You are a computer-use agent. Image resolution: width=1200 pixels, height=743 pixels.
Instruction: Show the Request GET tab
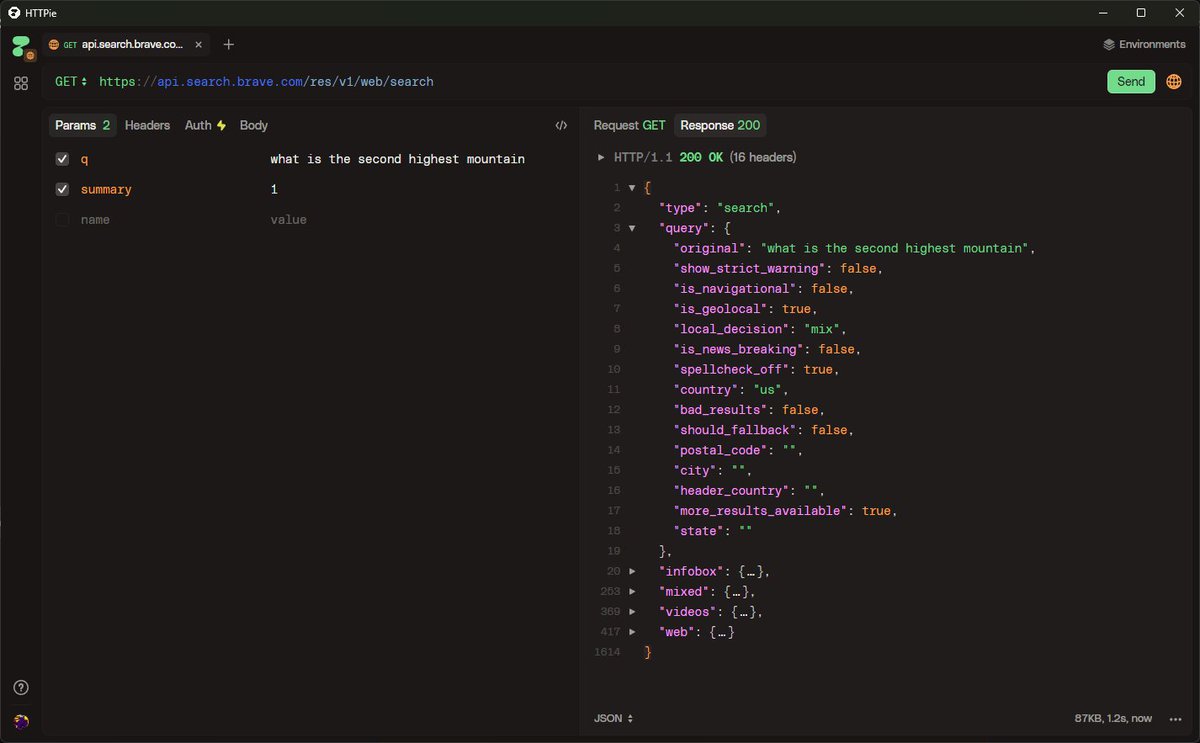[629, 125]
